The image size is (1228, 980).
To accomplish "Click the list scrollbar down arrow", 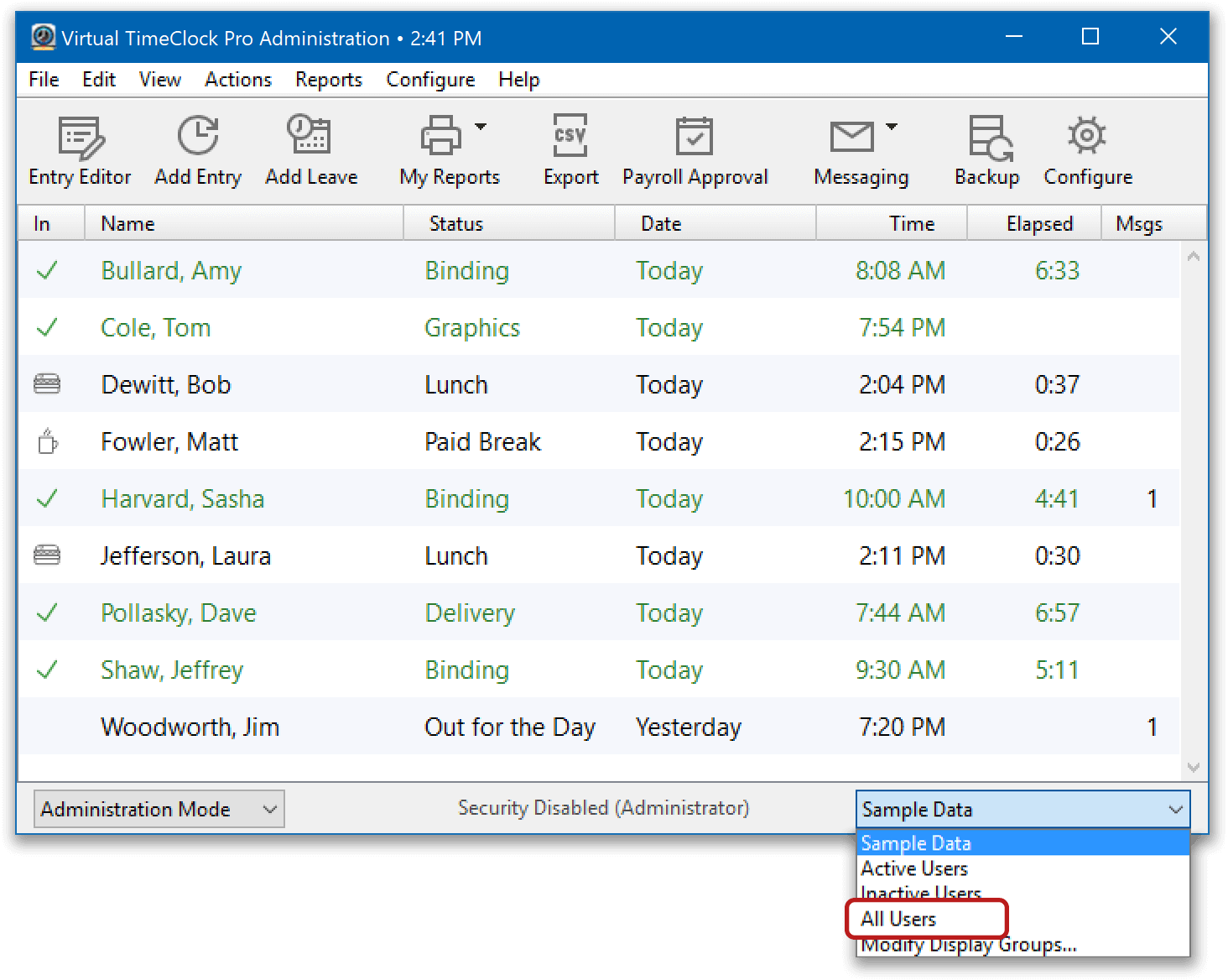I will 1193,766.
